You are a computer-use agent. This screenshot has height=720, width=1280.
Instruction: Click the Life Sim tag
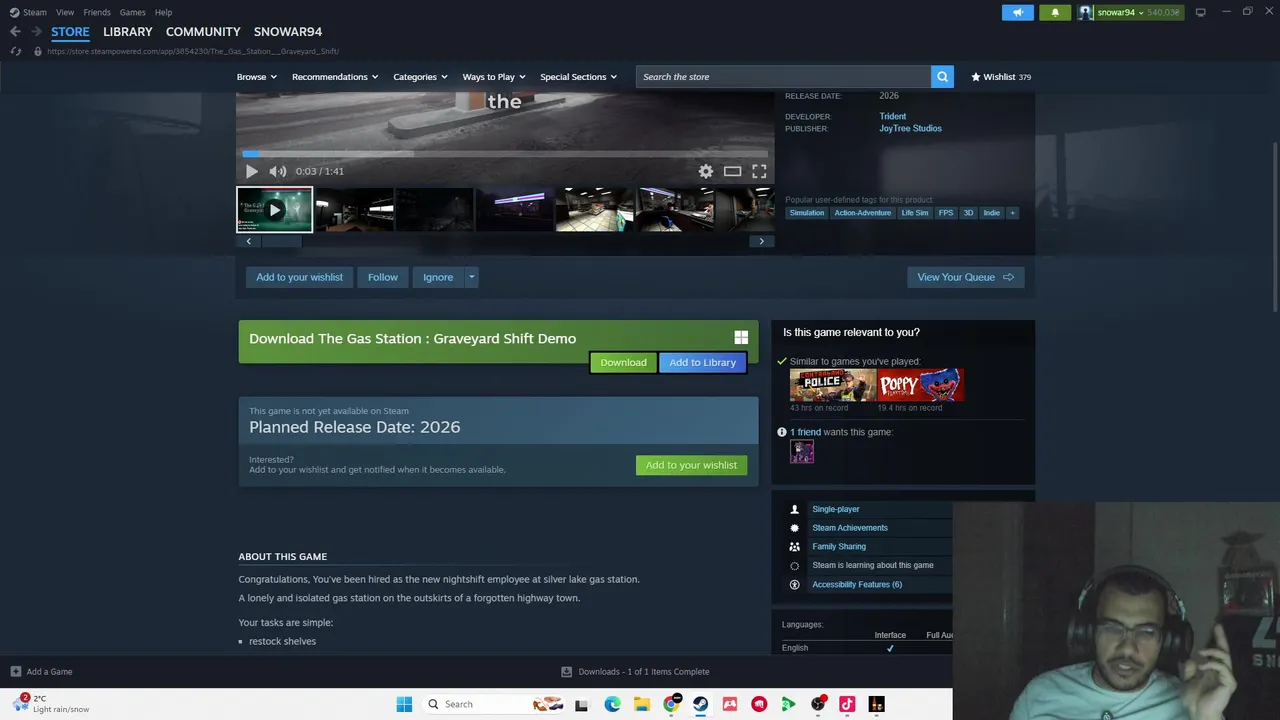click(x=915, y=213)
